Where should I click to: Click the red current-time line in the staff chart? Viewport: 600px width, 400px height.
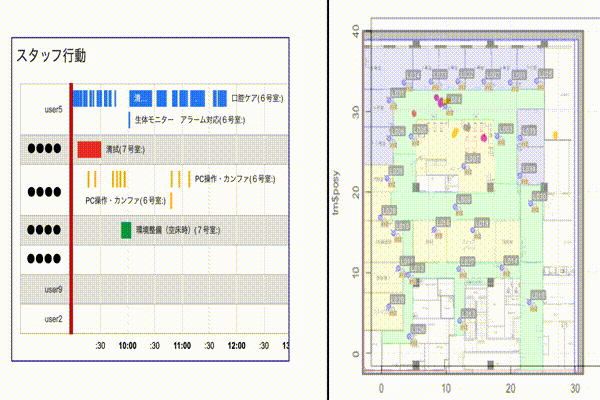coord(71,209)
